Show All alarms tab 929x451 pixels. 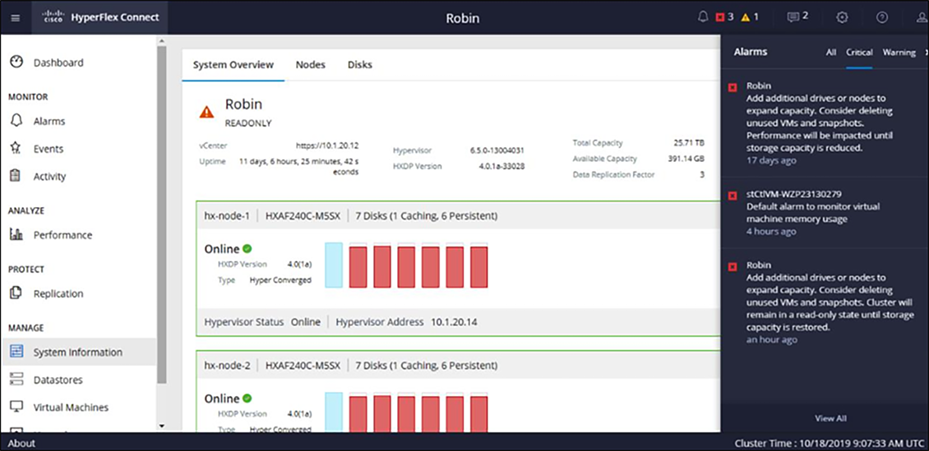(x=831, y=52)
